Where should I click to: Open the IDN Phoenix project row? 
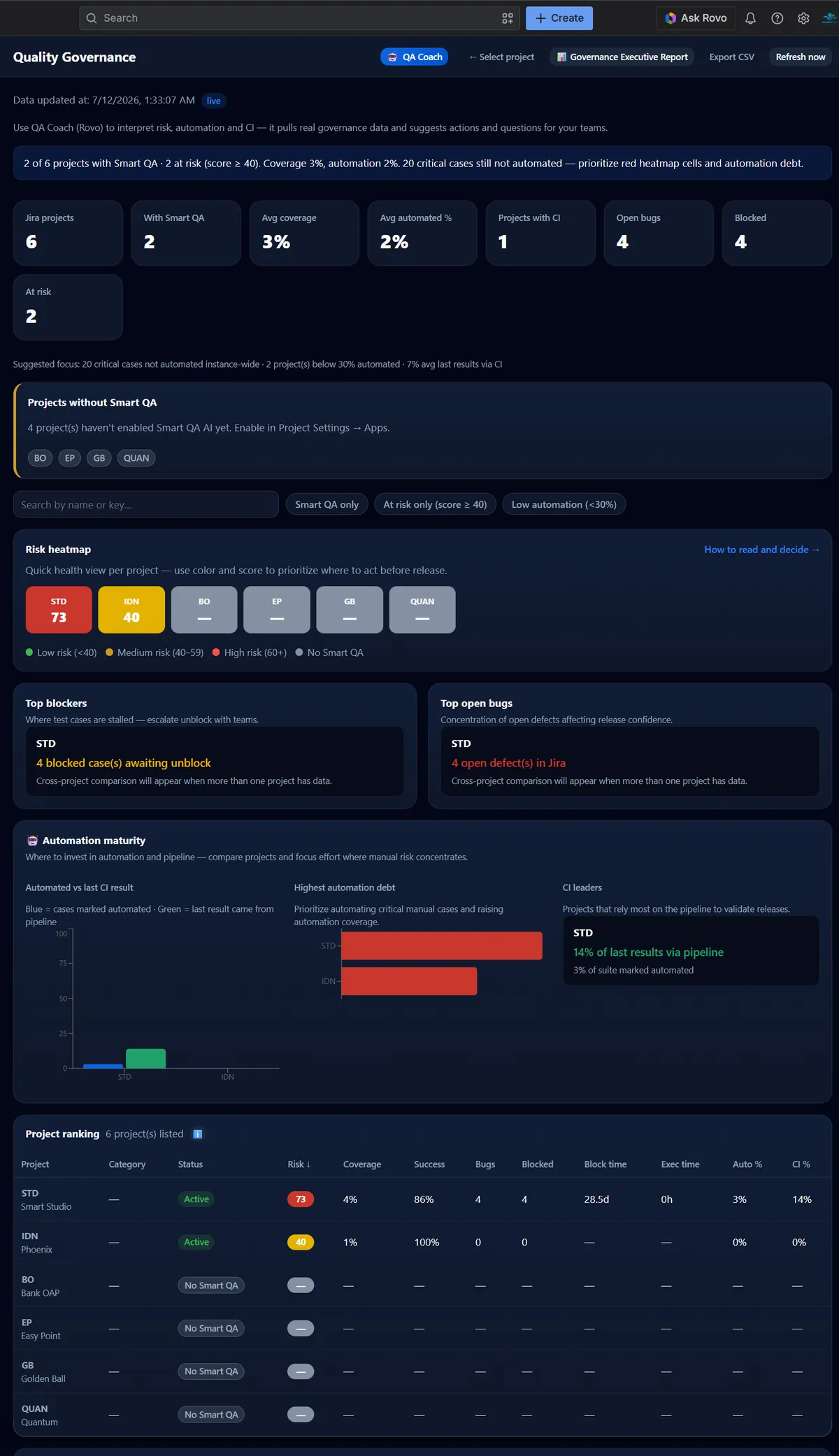coord(422,1243)
